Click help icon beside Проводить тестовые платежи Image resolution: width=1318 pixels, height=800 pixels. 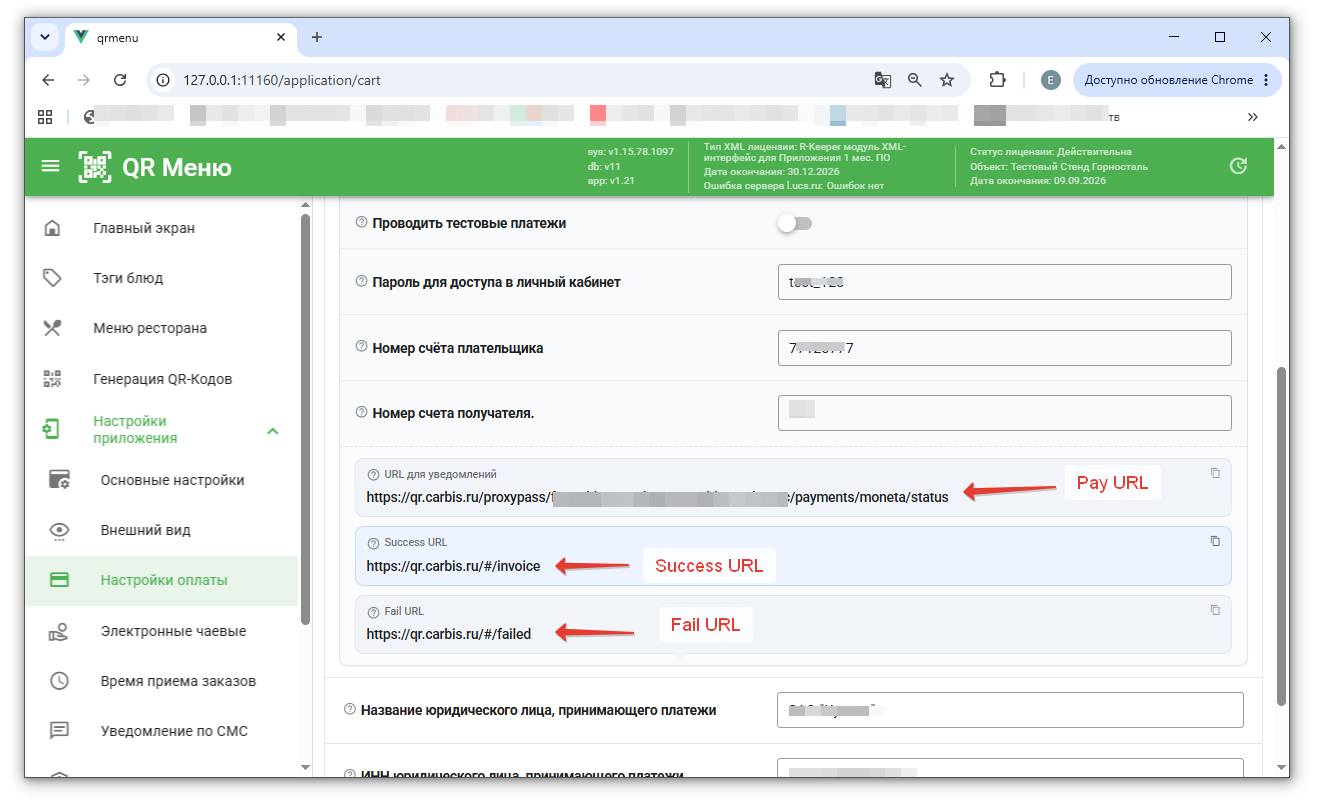pos(362,222)
